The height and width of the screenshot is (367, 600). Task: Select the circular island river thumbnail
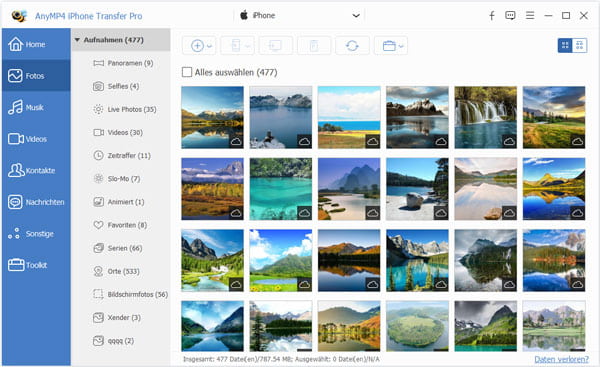tap(417, 326)
